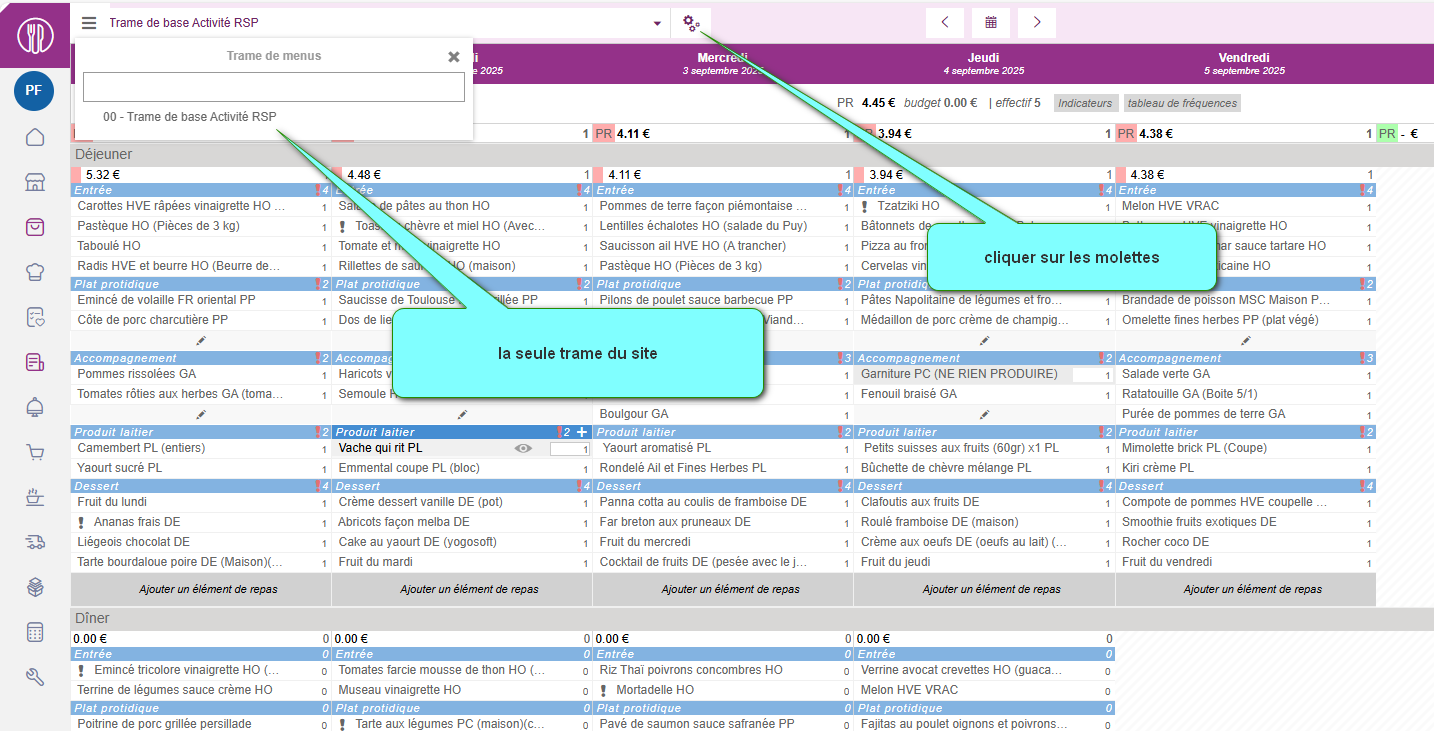The image size is (1434, 731).
Task: Click the warning mark beside Ananas frais DE
Action: [x=82, y=522]
